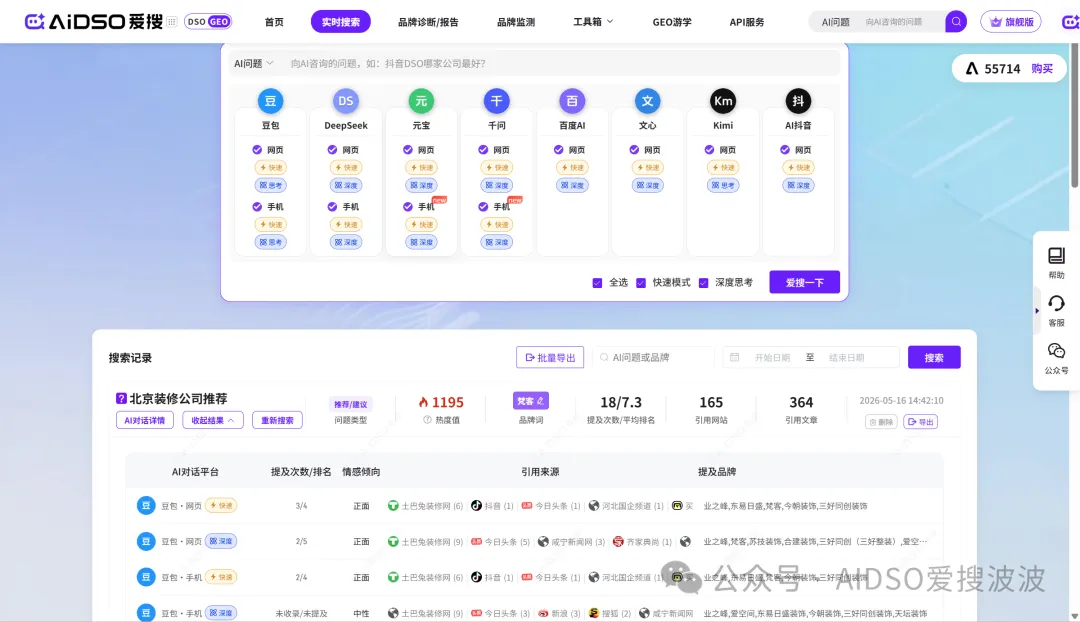Click the 热度值 fire icon
The height and width of the screenshot is (622, 1080).
[x=423, y=402]
